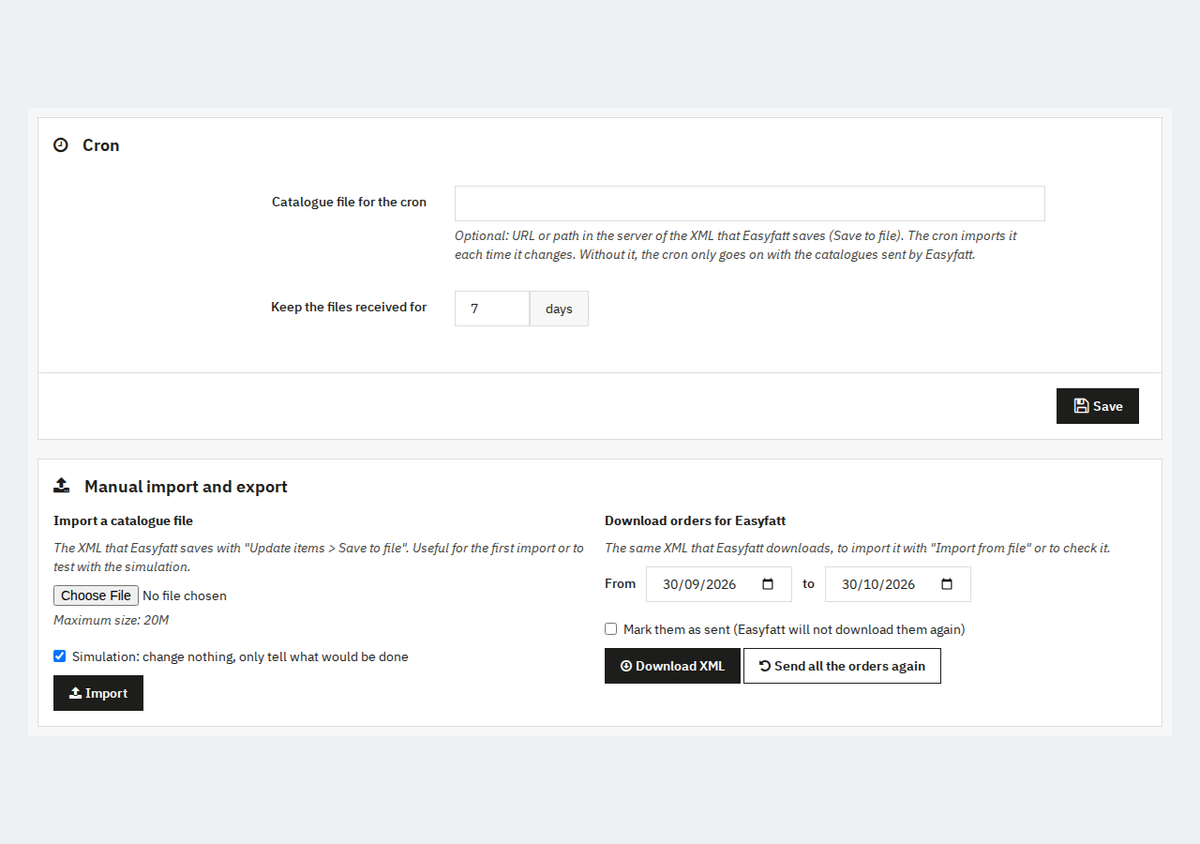Image resolution: width=1200 pixels, height=844 pixels.
Task: Click Send all the orders again
Action: tap(842, 666)
